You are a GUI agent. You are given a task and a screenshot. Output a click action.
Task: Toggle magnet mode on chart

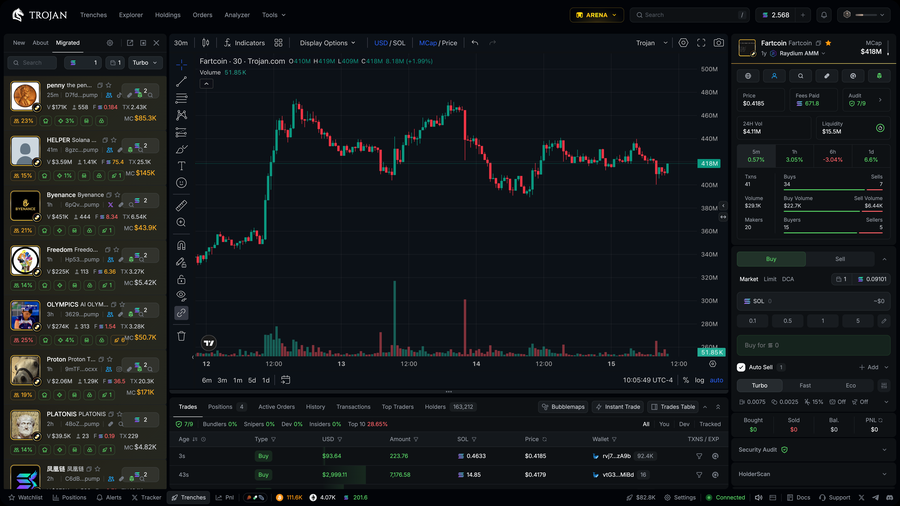tap(181, 246)
